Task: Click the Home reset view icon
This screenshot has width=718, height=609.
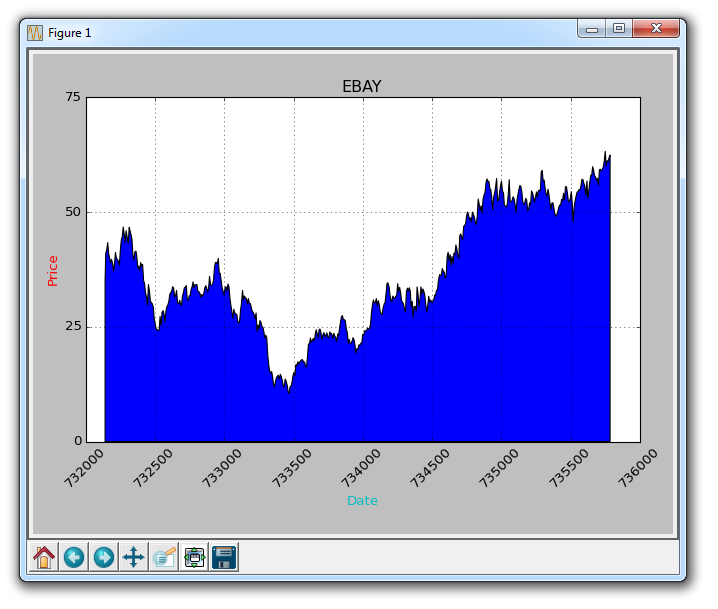Action: [x=44, y=557]
